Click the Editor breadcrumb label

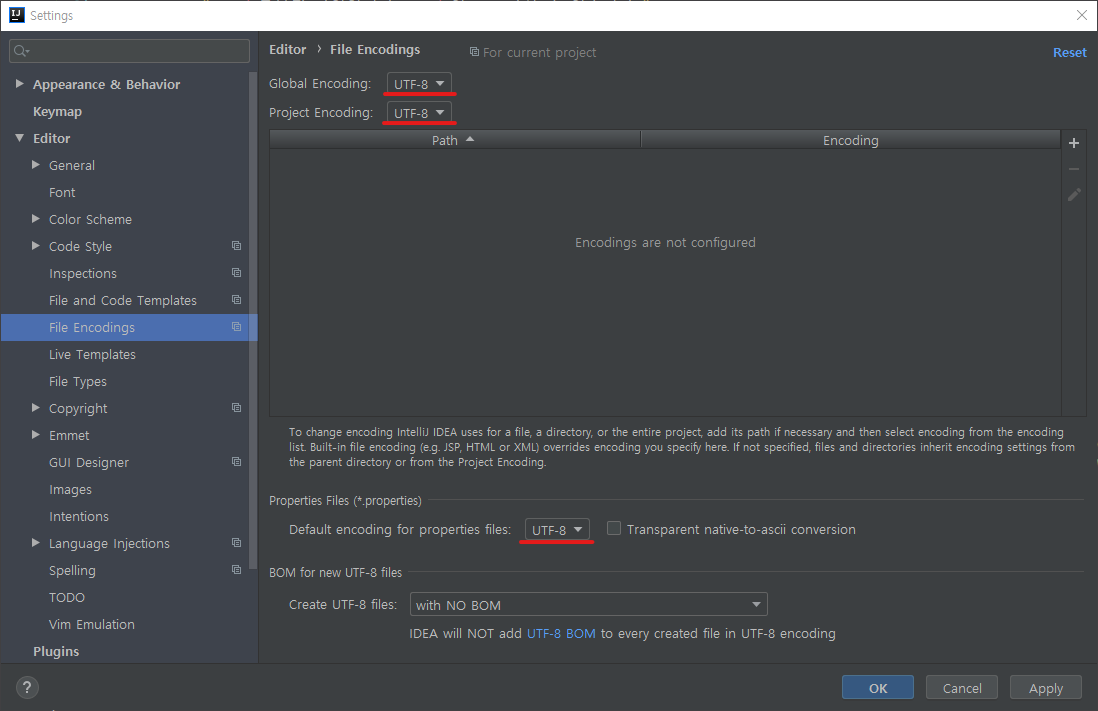(287, 49)
